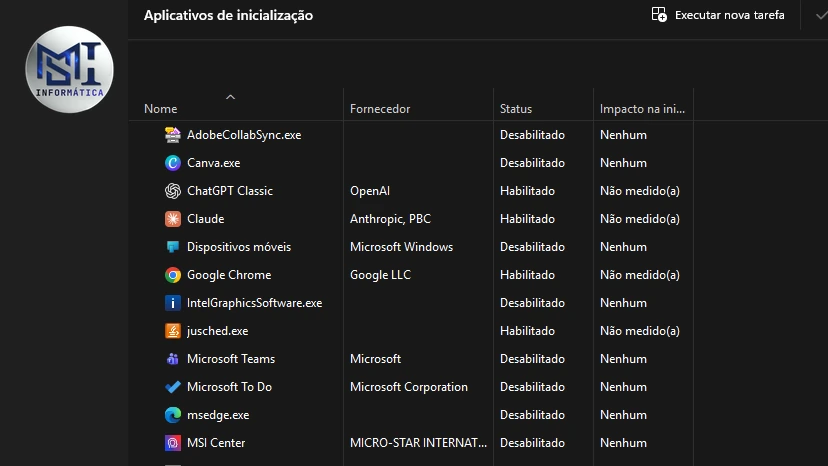The height and width of the screenshot is (466, 828).
Task: Select the jusched.exe entry name
Action: [218, 331]
